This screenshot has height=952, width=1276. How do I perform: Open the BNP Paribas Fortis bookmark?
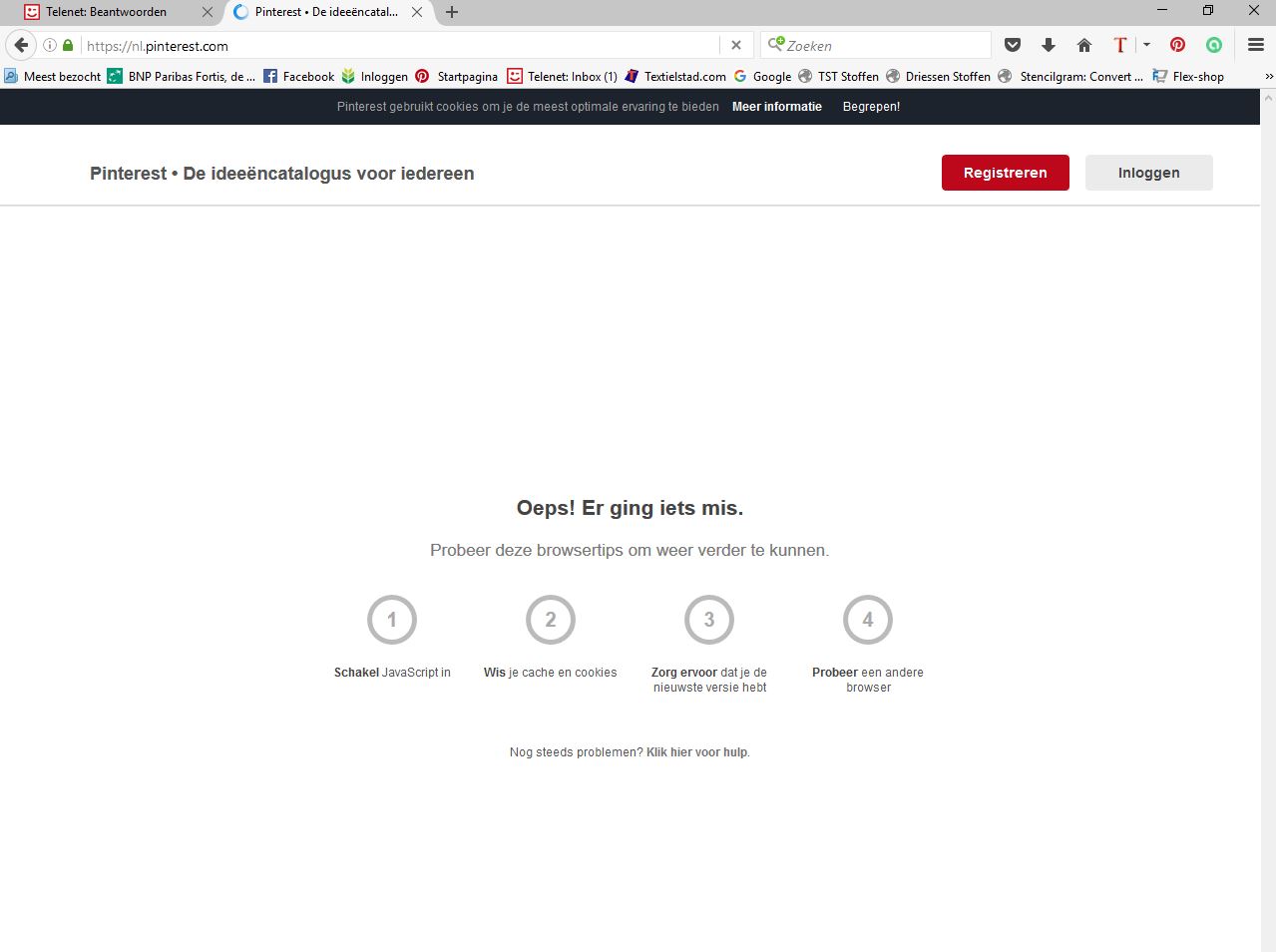pos(182,76)
